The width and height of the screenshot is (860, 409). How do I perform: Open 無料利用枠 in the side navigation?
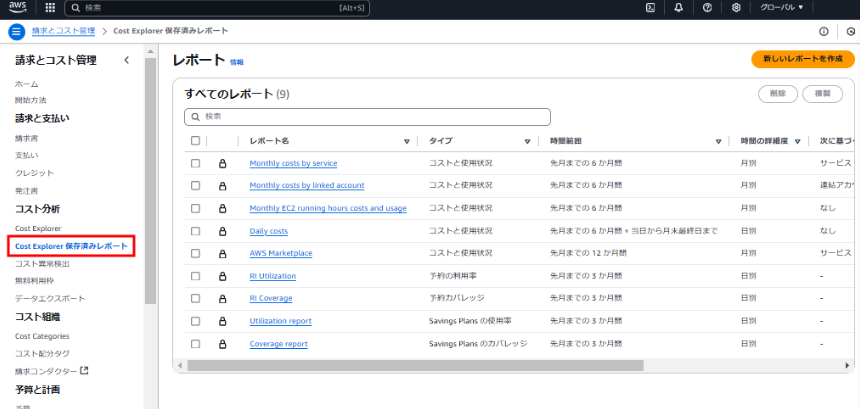(x=34, y=281)
